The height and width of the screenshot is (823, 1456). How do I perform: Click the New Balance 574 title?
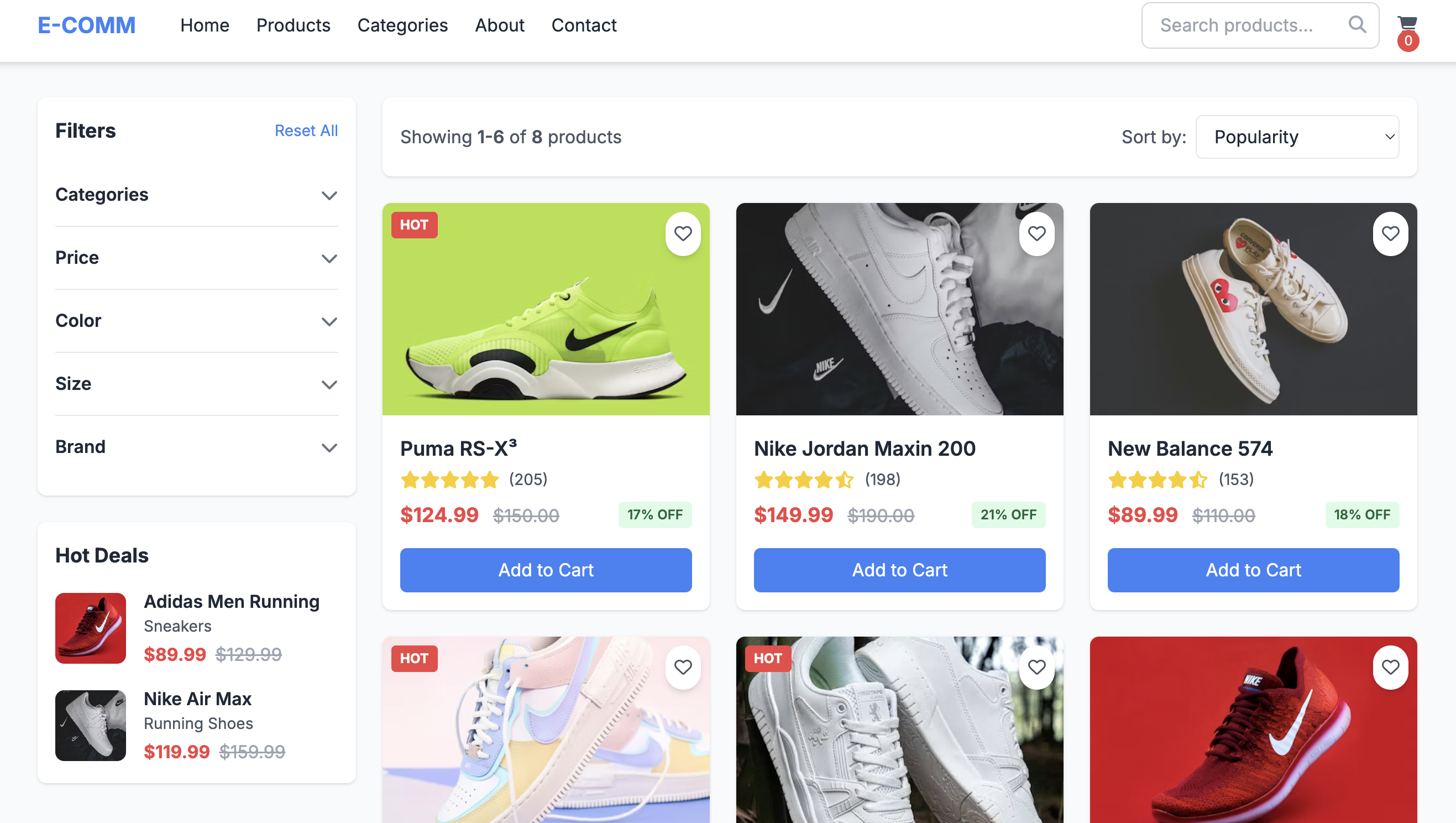coord(1190,449)
